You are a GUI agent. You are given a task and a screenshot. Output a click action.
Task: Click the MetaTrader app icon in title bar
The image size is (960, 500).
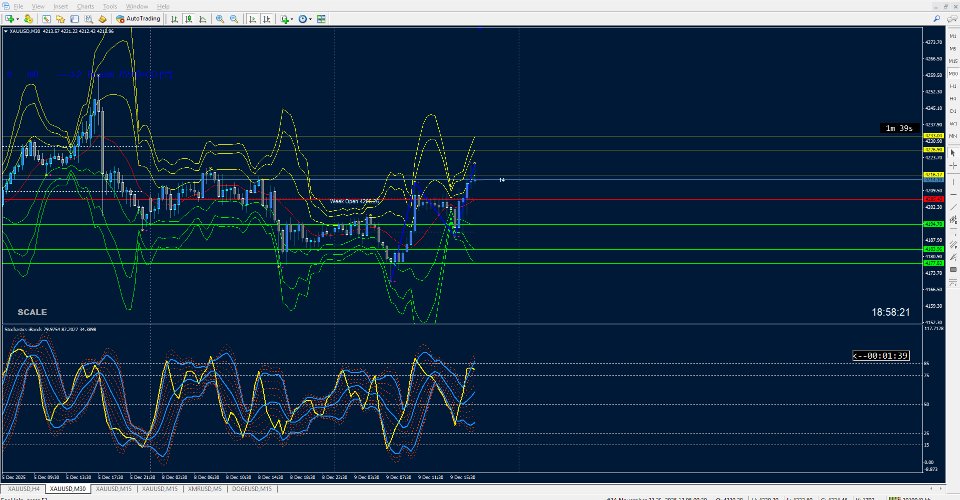pyautogui.click(x=6, y=6)
